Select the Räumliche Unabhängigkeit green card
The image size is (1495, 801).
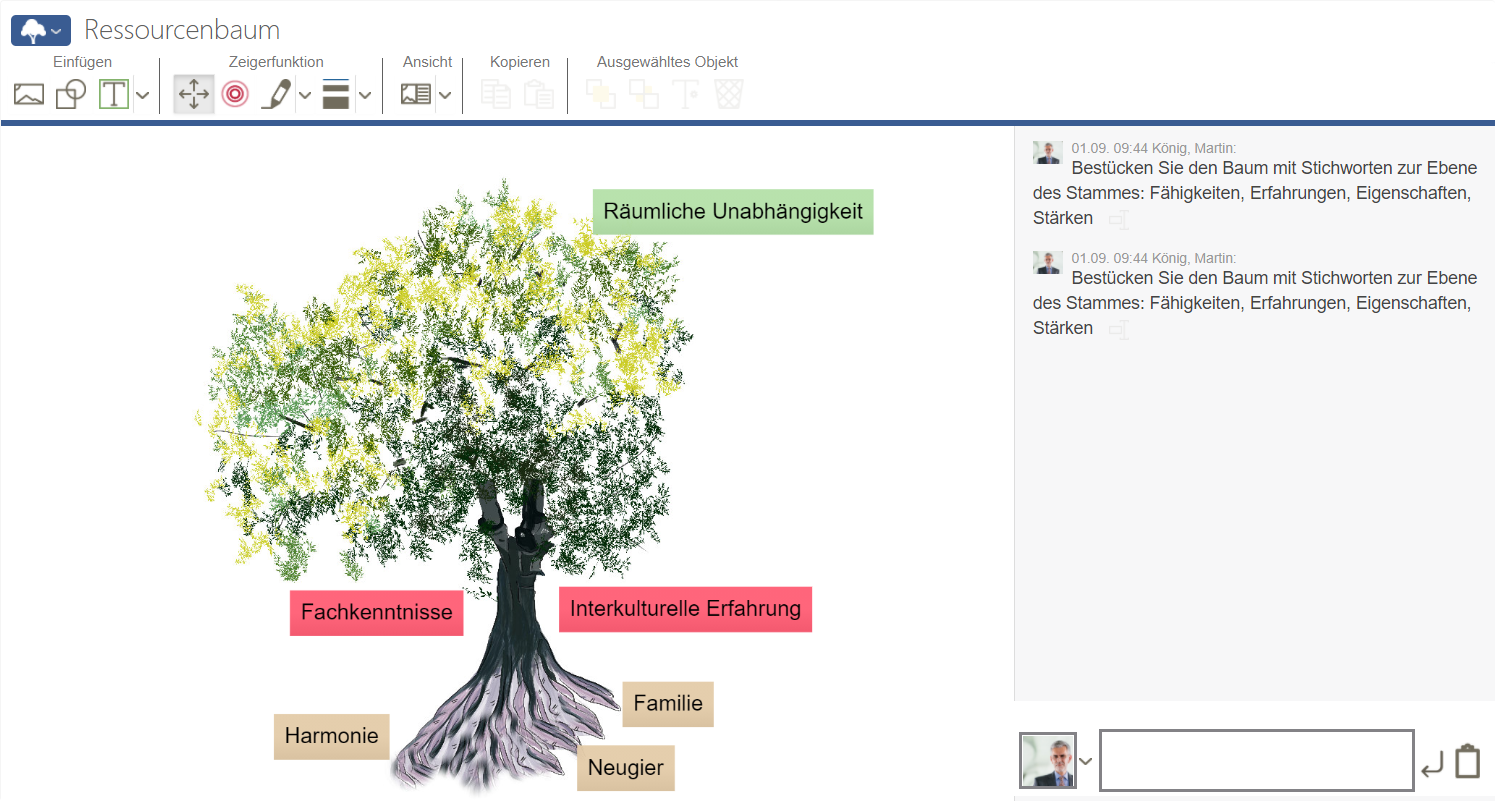click(733, 212)
